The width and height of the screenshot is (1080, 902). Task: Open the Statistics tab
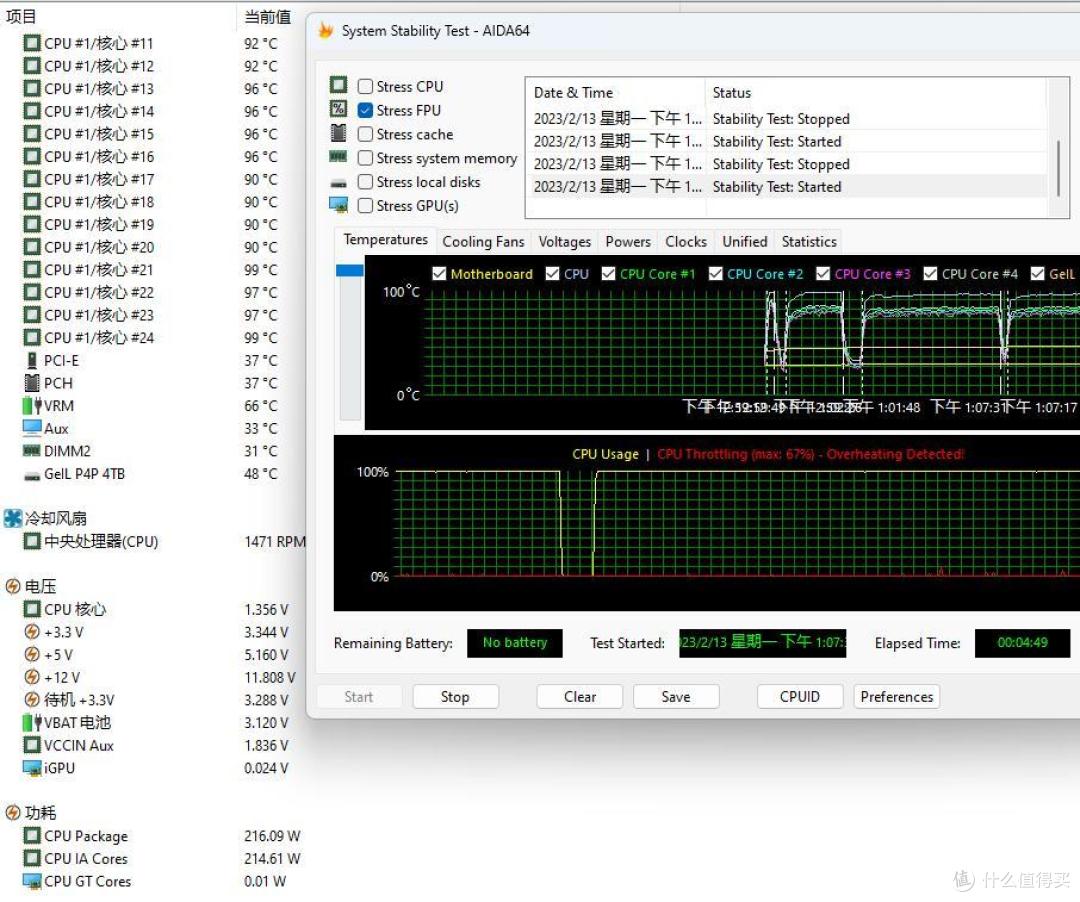[x=809, y=242]
